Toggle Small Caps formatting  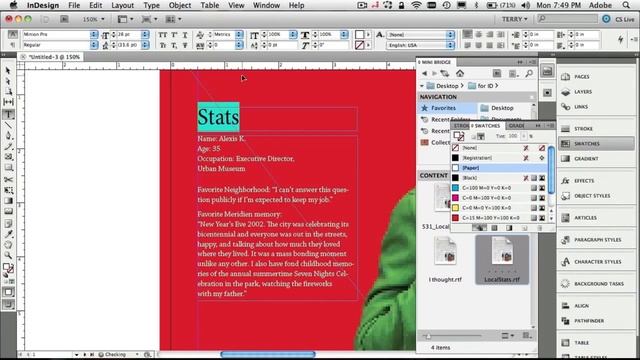163,45
